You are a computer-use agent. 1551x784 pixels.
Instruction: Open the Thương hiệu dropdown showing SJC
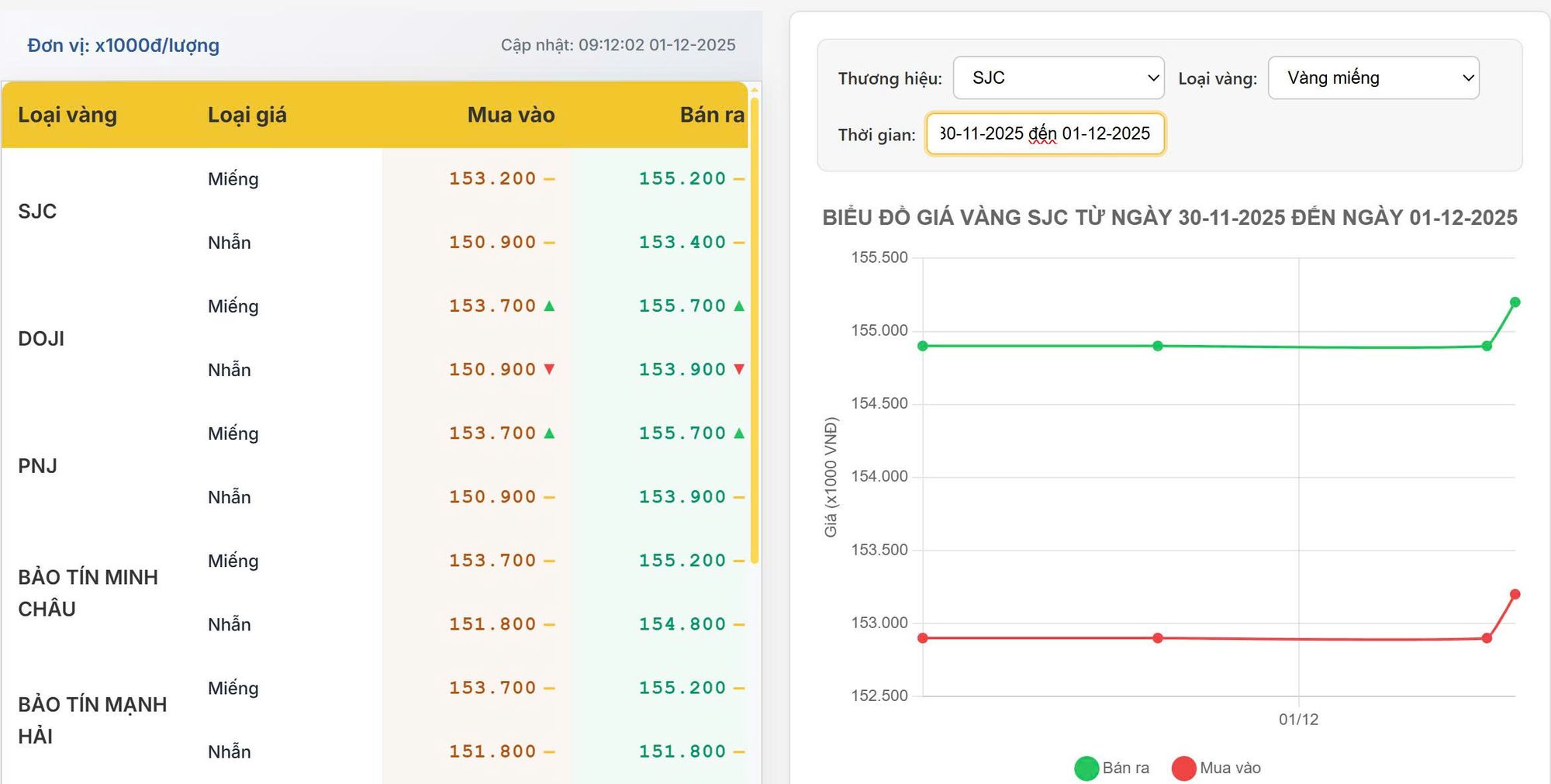coord(1058,78)
